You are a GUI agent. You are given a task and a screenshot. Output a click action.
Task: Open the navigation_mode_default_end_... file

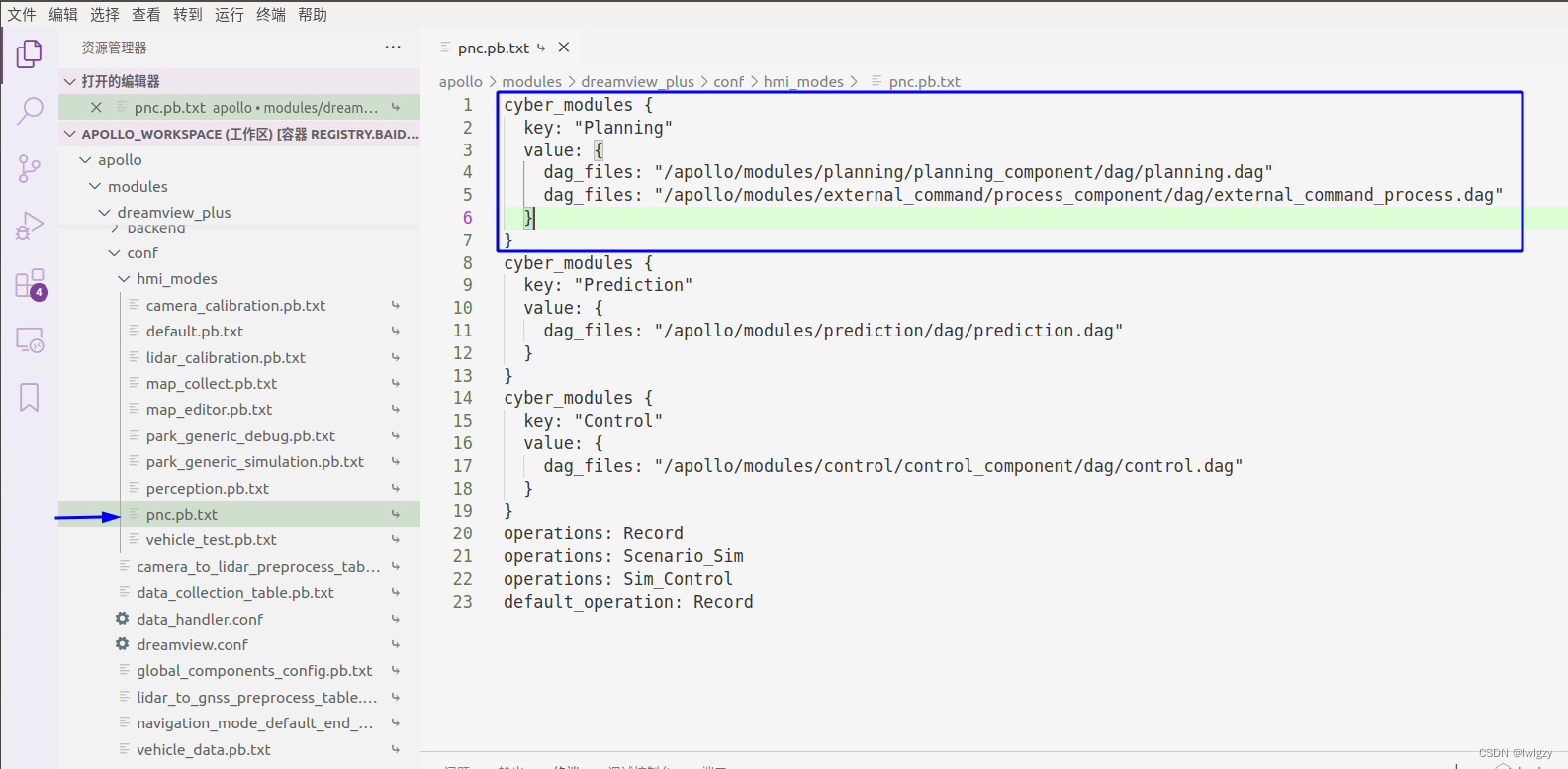255,723
